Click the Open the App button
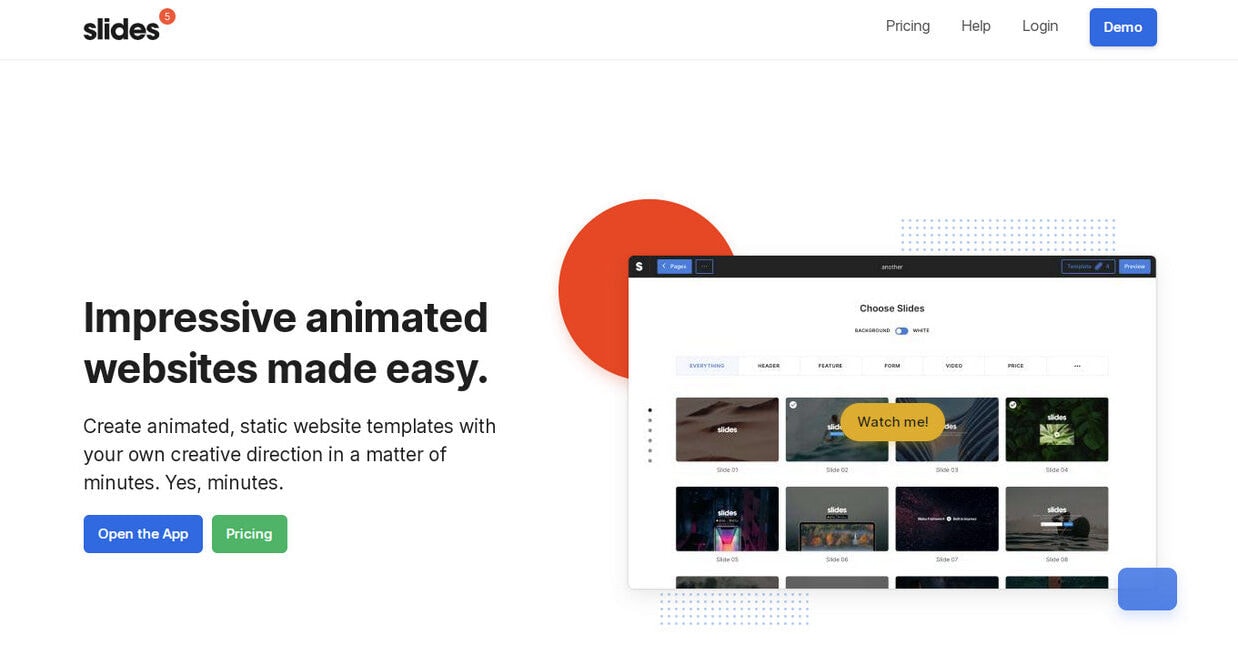The height and width of the screenshot is (649, 1238). pyautogui.click(x=143, y=534)
